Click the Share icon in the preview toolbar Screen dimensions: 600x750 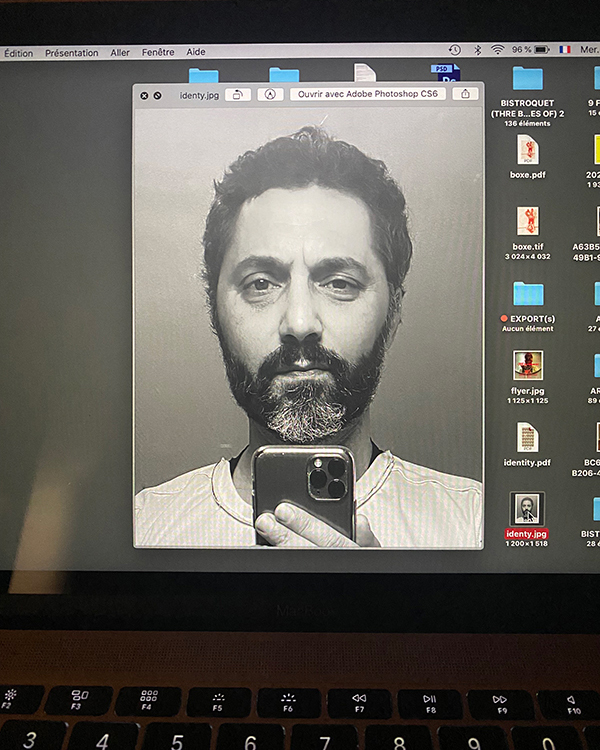click(465, 93)
